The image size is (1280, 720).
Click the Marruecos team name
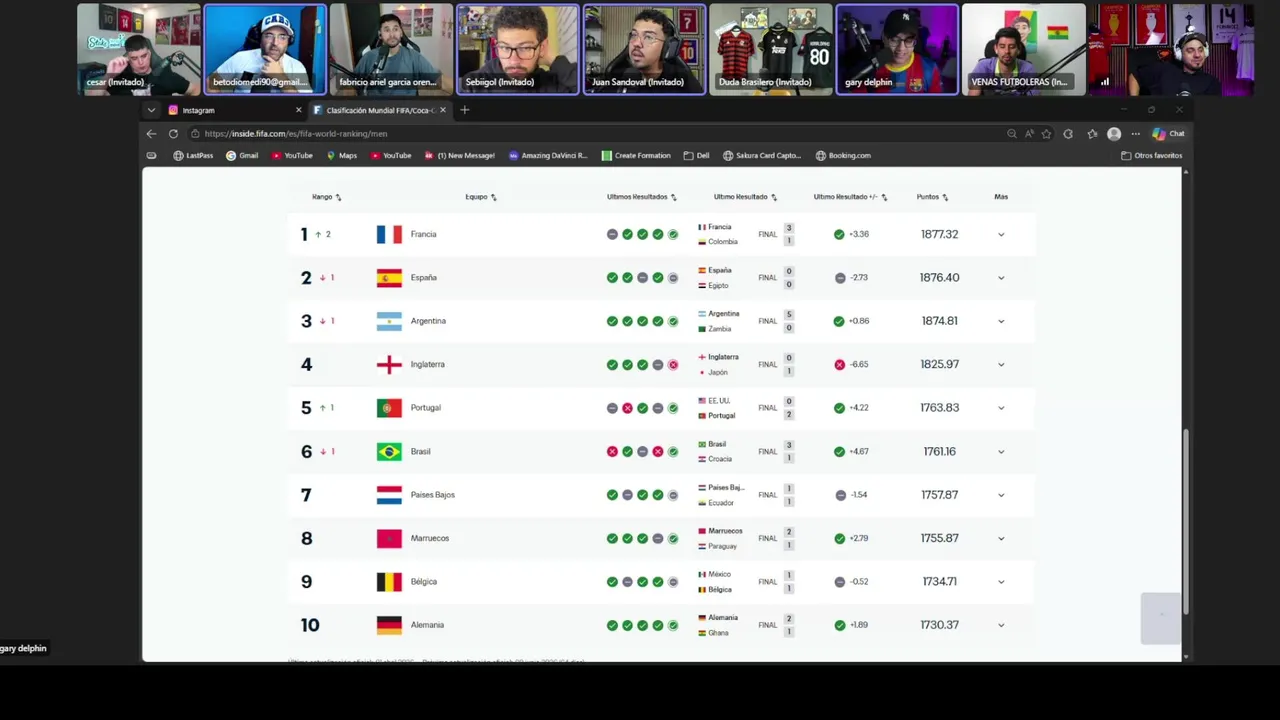[x=430, y=538]
